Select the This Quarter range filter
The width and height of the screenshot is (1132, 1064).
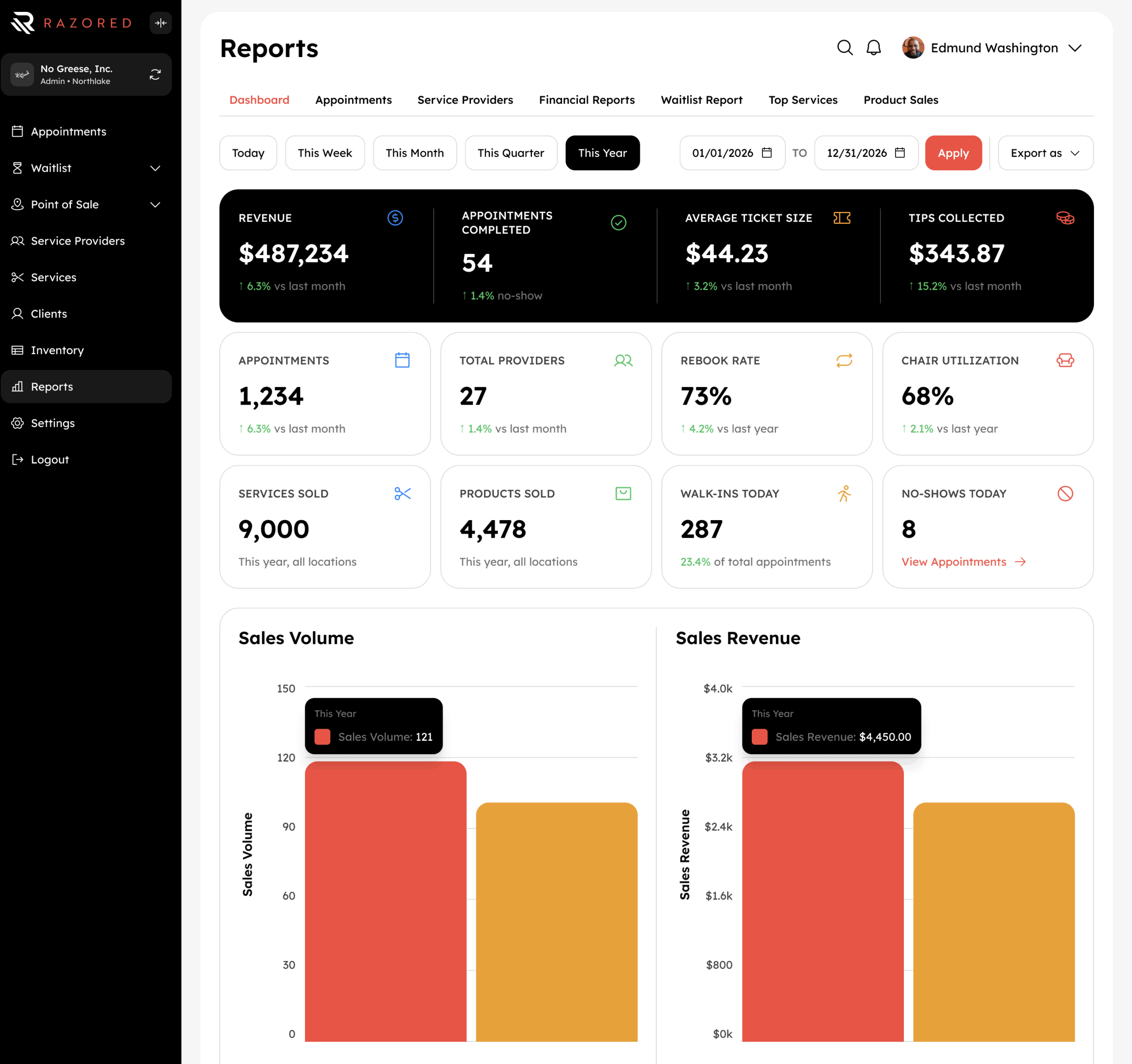511,153
